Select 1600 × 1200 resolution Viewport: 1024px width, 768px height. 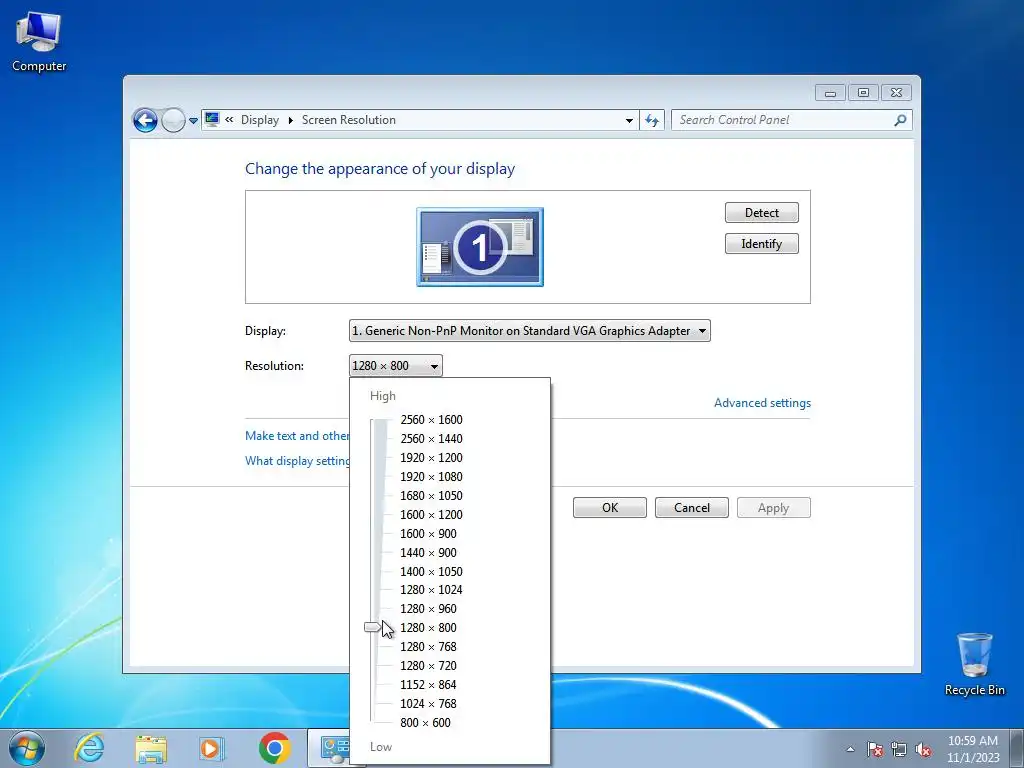click(431, 514)
